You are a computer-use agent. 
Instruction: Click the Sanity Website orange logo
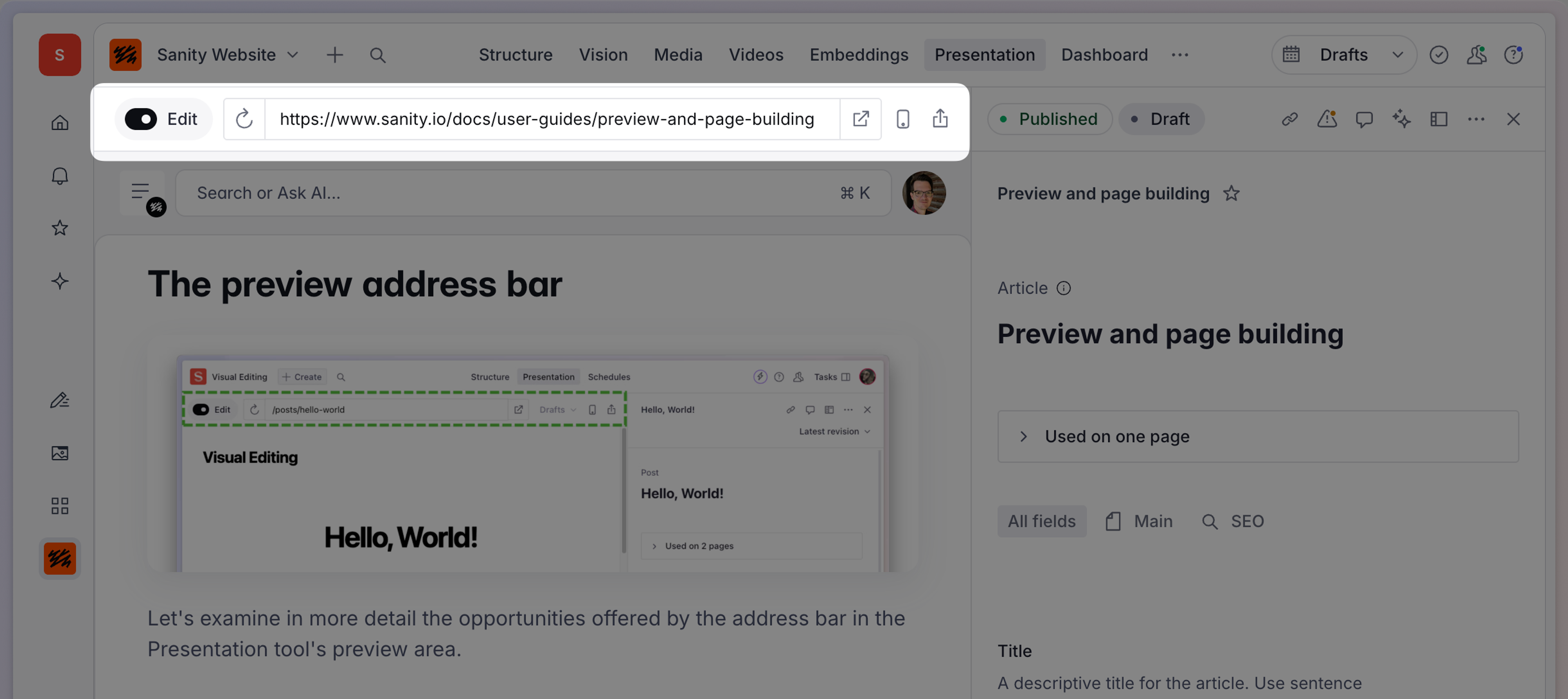point(125,55)
